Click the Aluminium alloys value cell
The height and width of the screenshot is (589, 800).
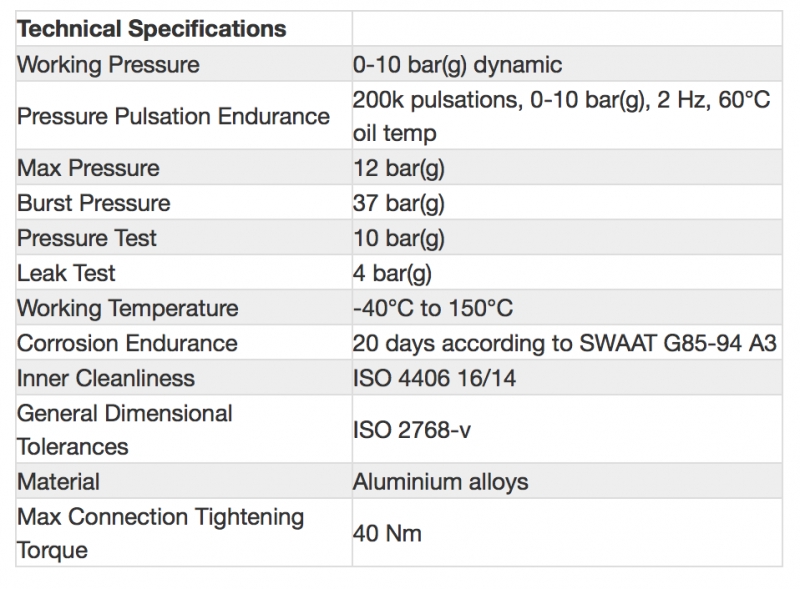click(440, 482)
